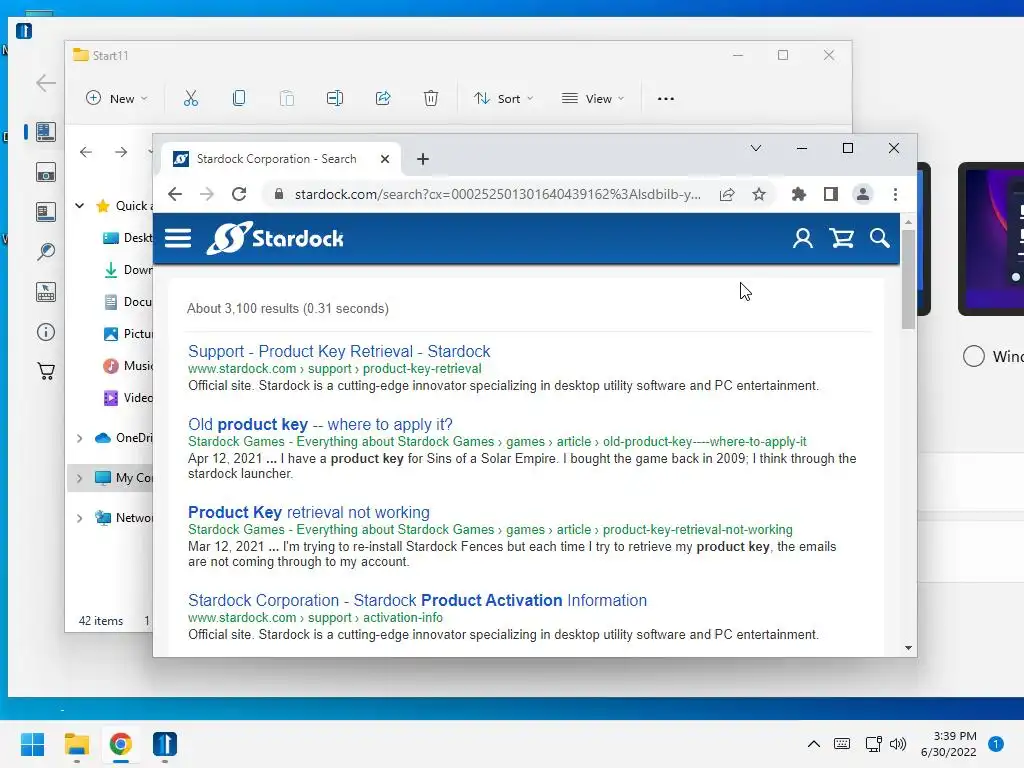Viewport: 1024px width, 768px height.
Task: Open Stardock hamburger menu
Action: click(178, 238)
